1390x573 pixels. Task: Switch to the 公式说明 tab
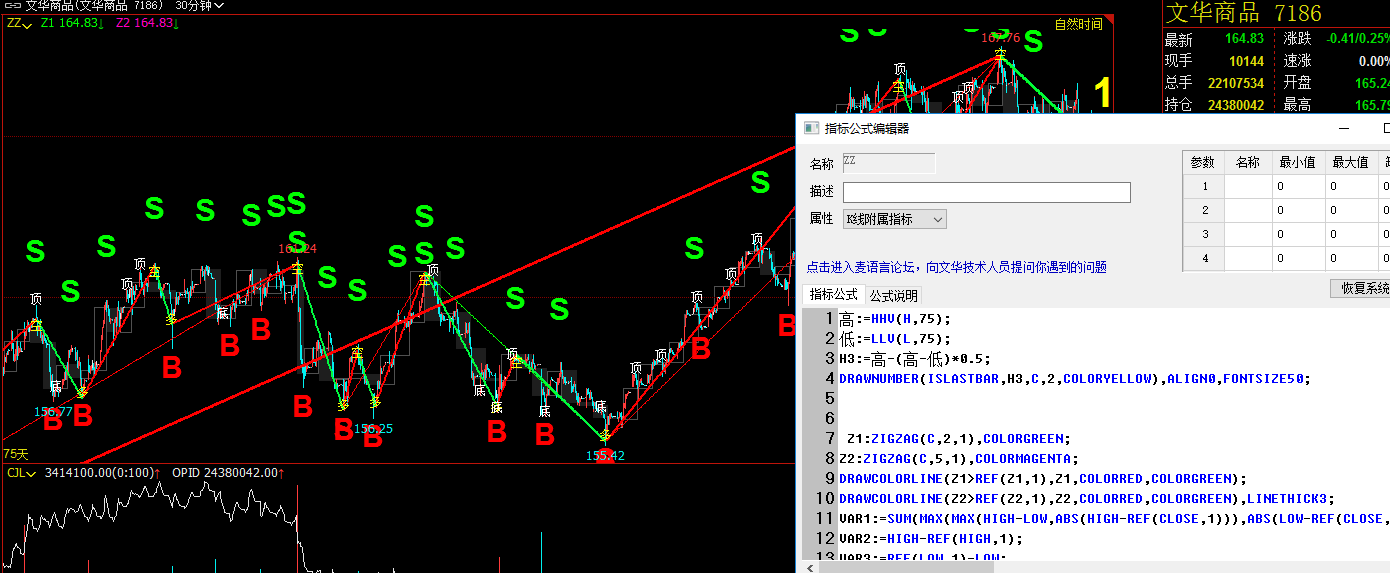(x=893, y=296)
